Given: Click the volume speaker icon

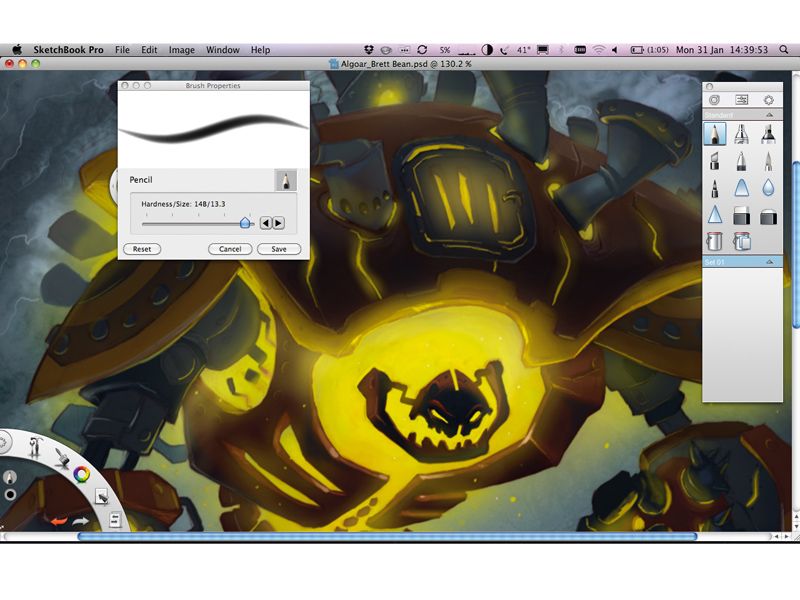Looking at the screenshot, I should coord(615,49).
